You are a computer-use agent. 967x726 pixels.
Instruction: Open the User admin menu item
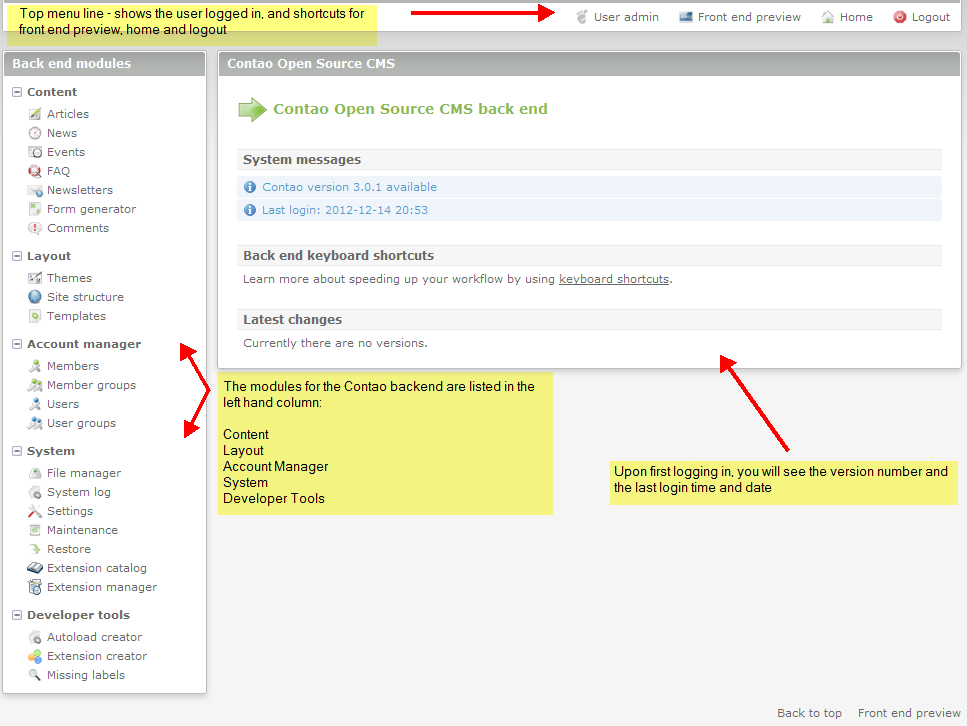pos(625,17)
